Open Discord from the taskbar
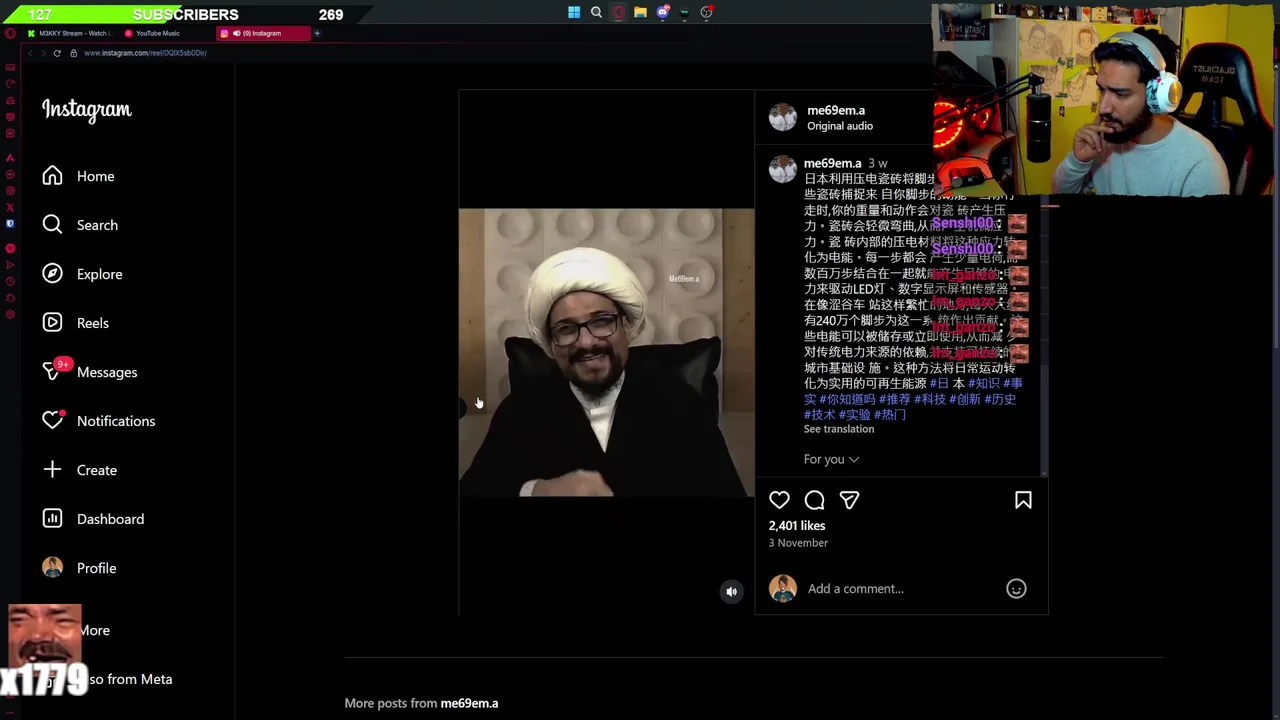The image size is (1280, 720). point(662,13)
